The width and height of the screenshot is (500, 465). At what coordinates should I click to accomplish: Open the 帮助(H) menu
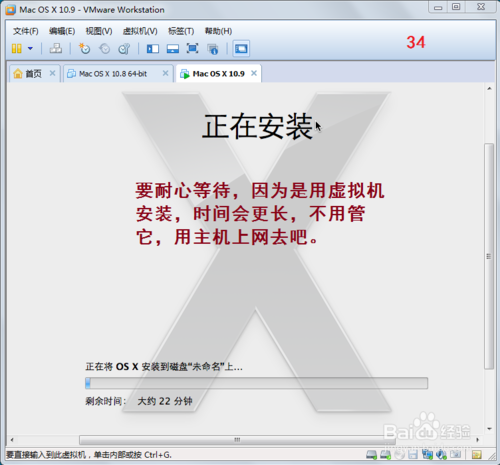pyautogui.click(x=218, y=31)
